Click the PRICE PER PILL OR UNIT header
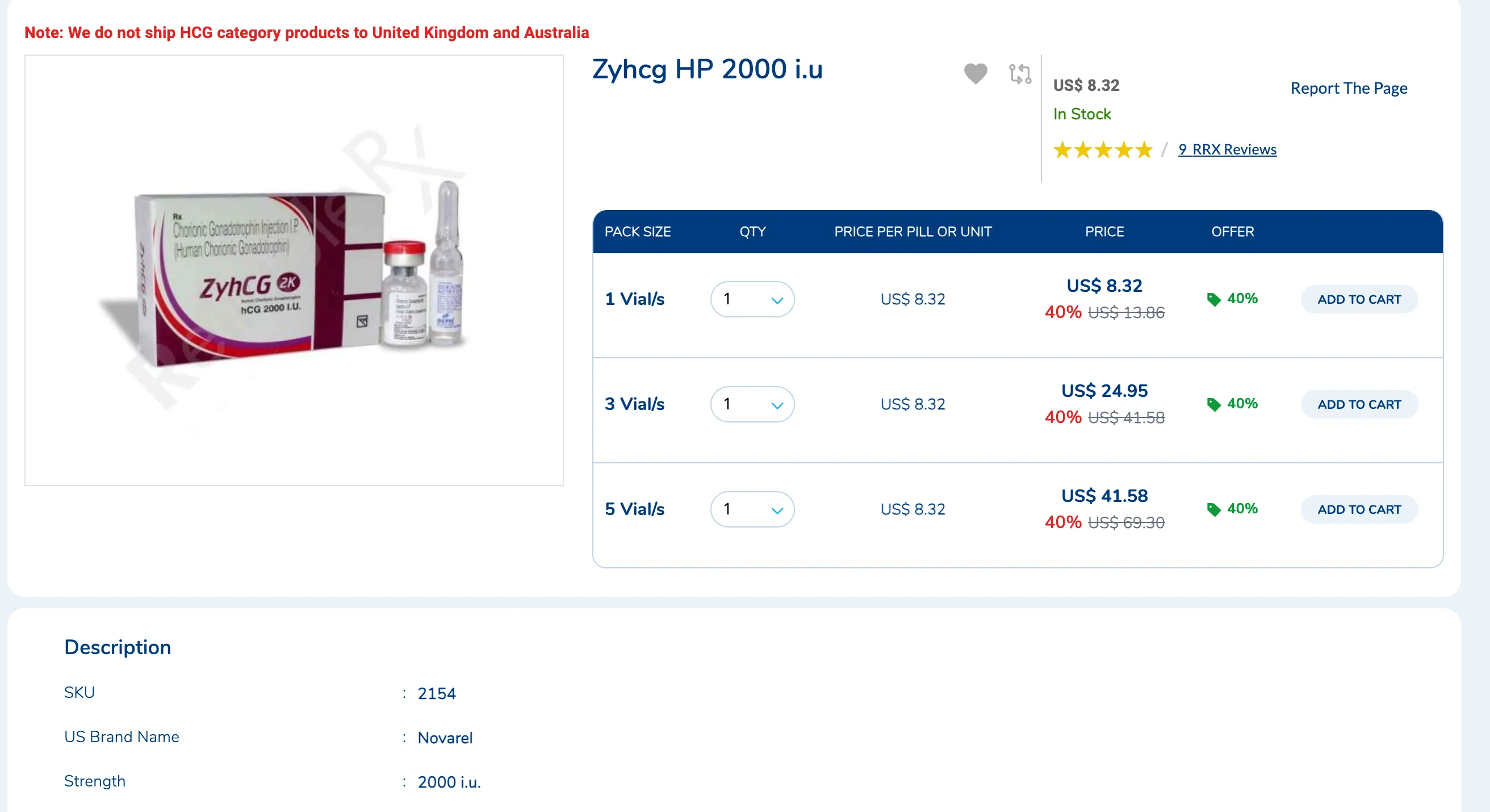1490x812 pixels. click(912, 232)
